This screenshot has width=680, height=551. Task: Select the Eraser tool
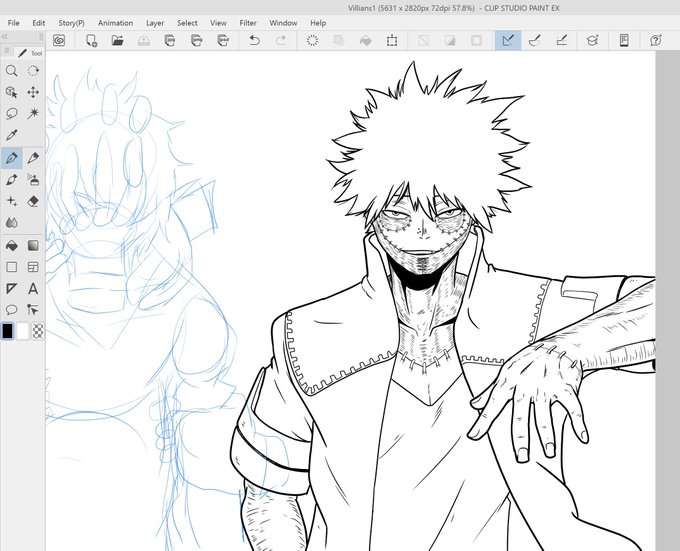pos(33,201)
